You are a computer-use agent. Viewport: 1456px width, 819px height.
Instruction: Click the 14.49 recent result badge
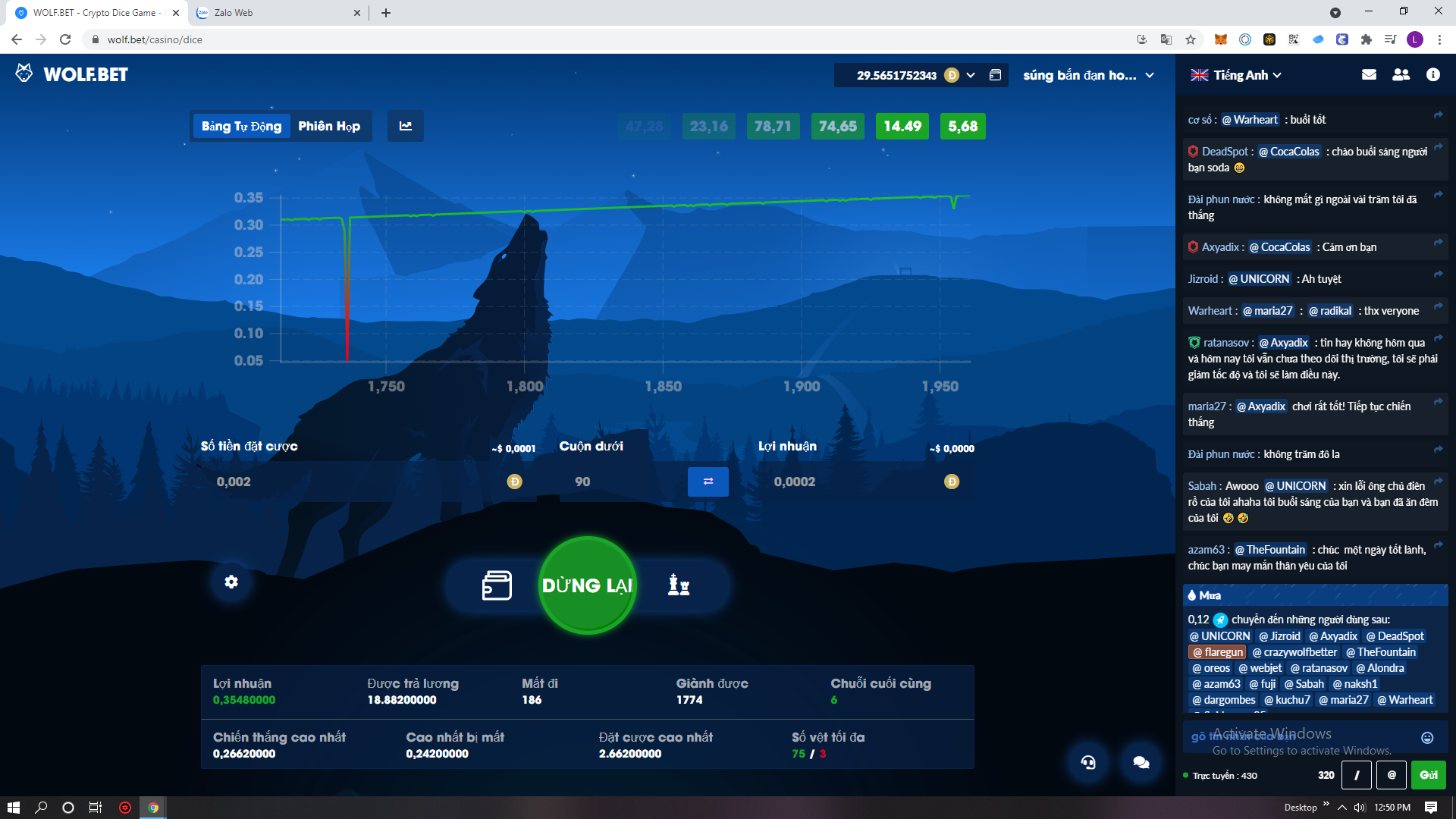[902, 126]
